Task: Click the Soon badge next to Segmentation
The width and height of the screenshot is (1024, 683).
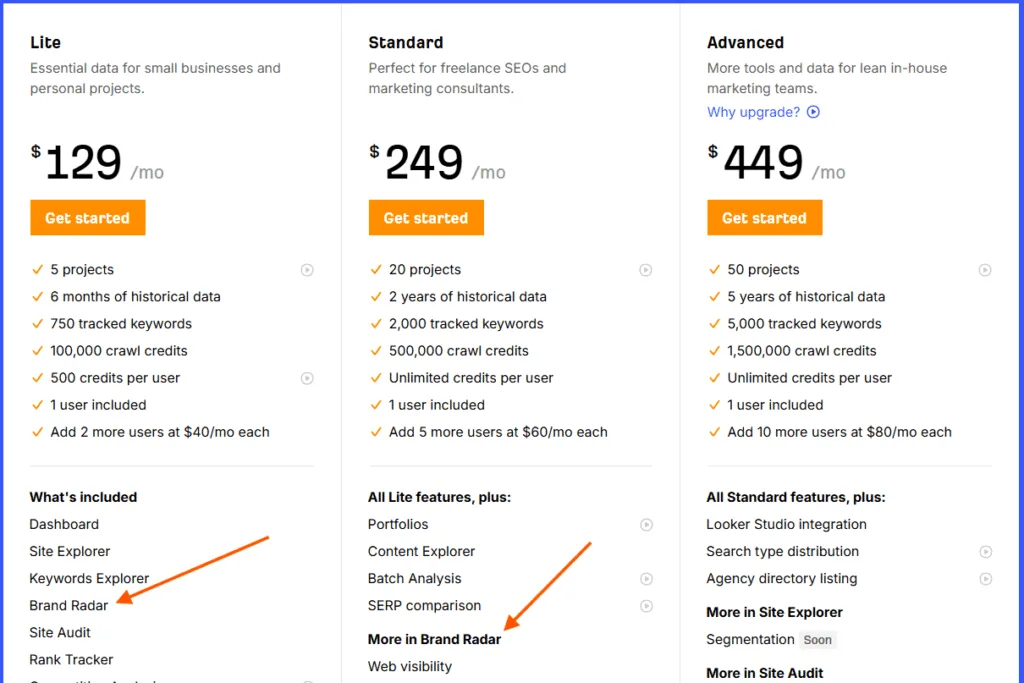Action: click(818, 640)
